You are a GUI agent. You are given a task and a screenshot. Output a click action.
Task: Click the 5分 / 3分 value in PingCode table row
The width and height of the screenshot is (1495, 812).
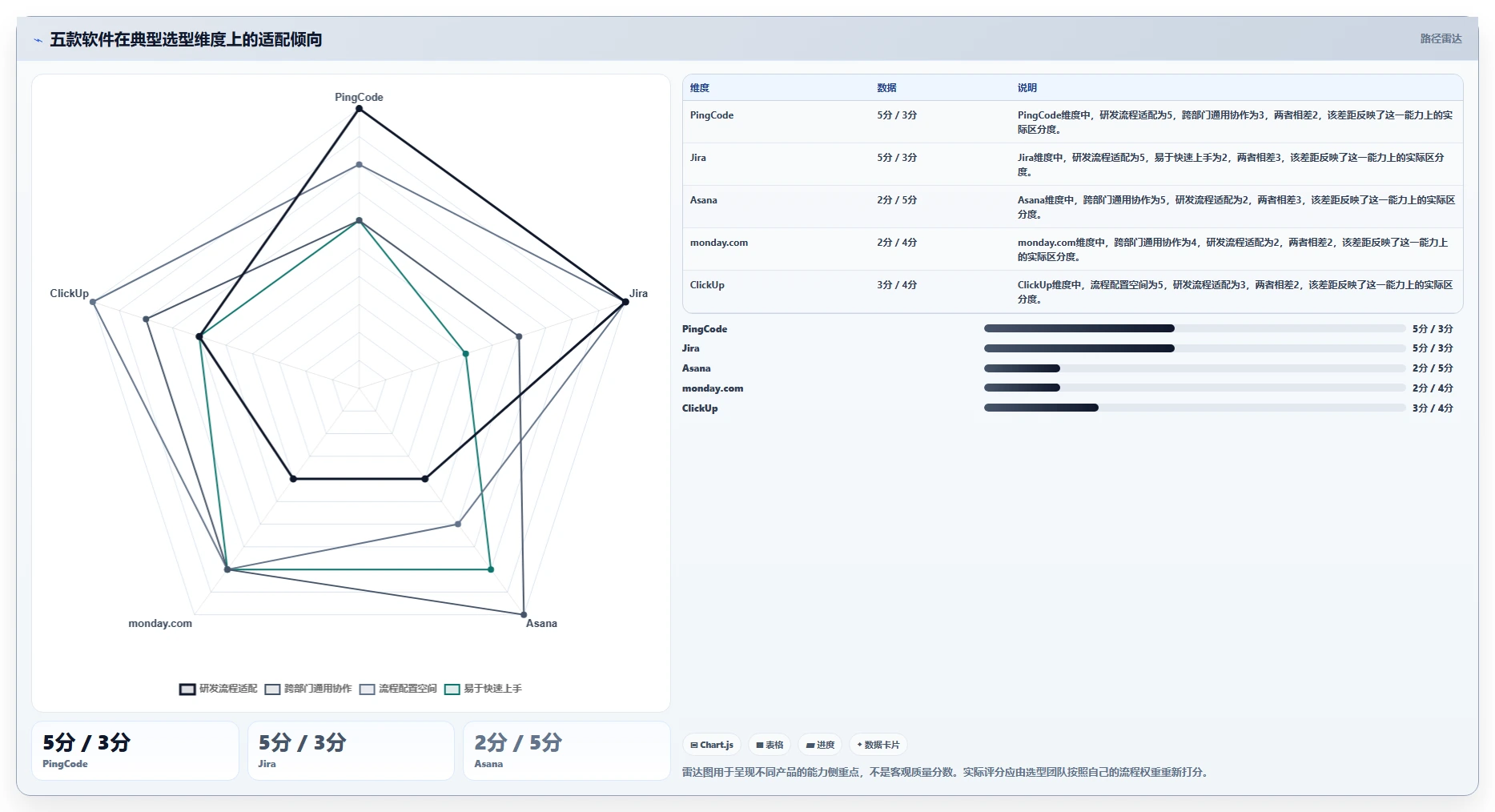pyautogui.click(x=897, y=115)
